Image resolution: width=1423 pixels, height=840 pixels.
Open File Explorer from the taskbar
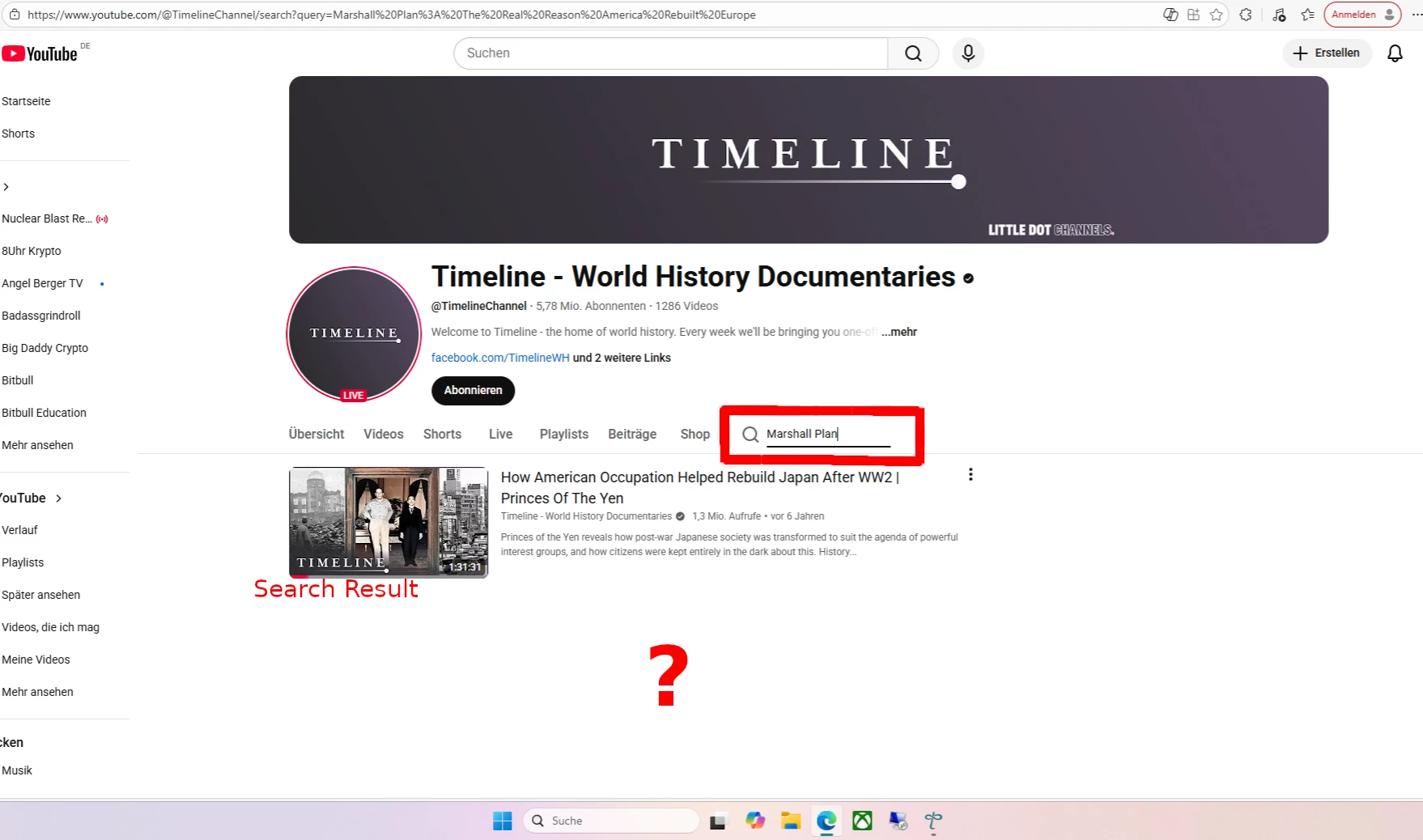(x=791, y=821)
